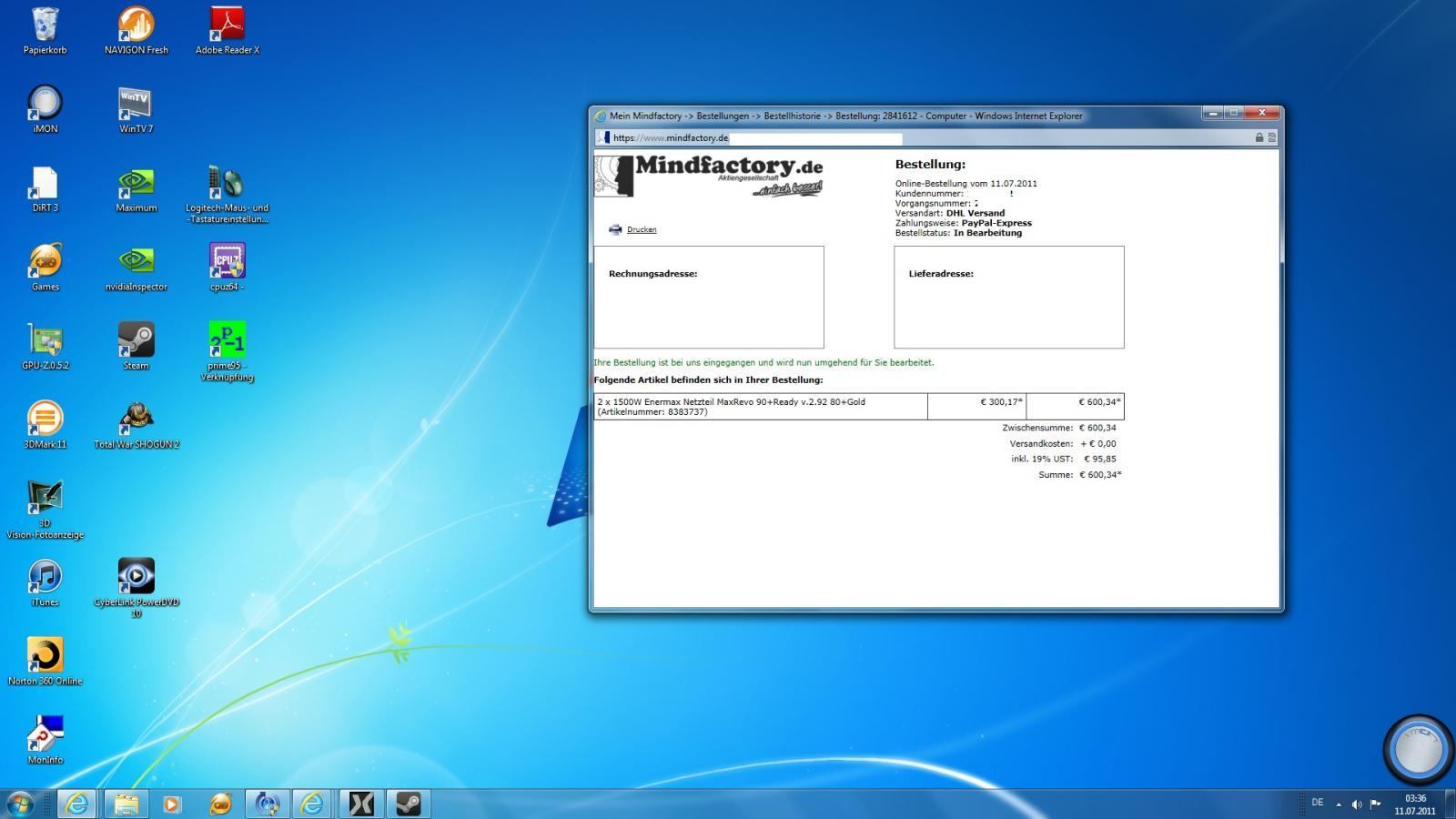Screen dimensions: 1456x819
Task: Click the compatibility view icon beside the padlock
Action: tap(1272, 137)
